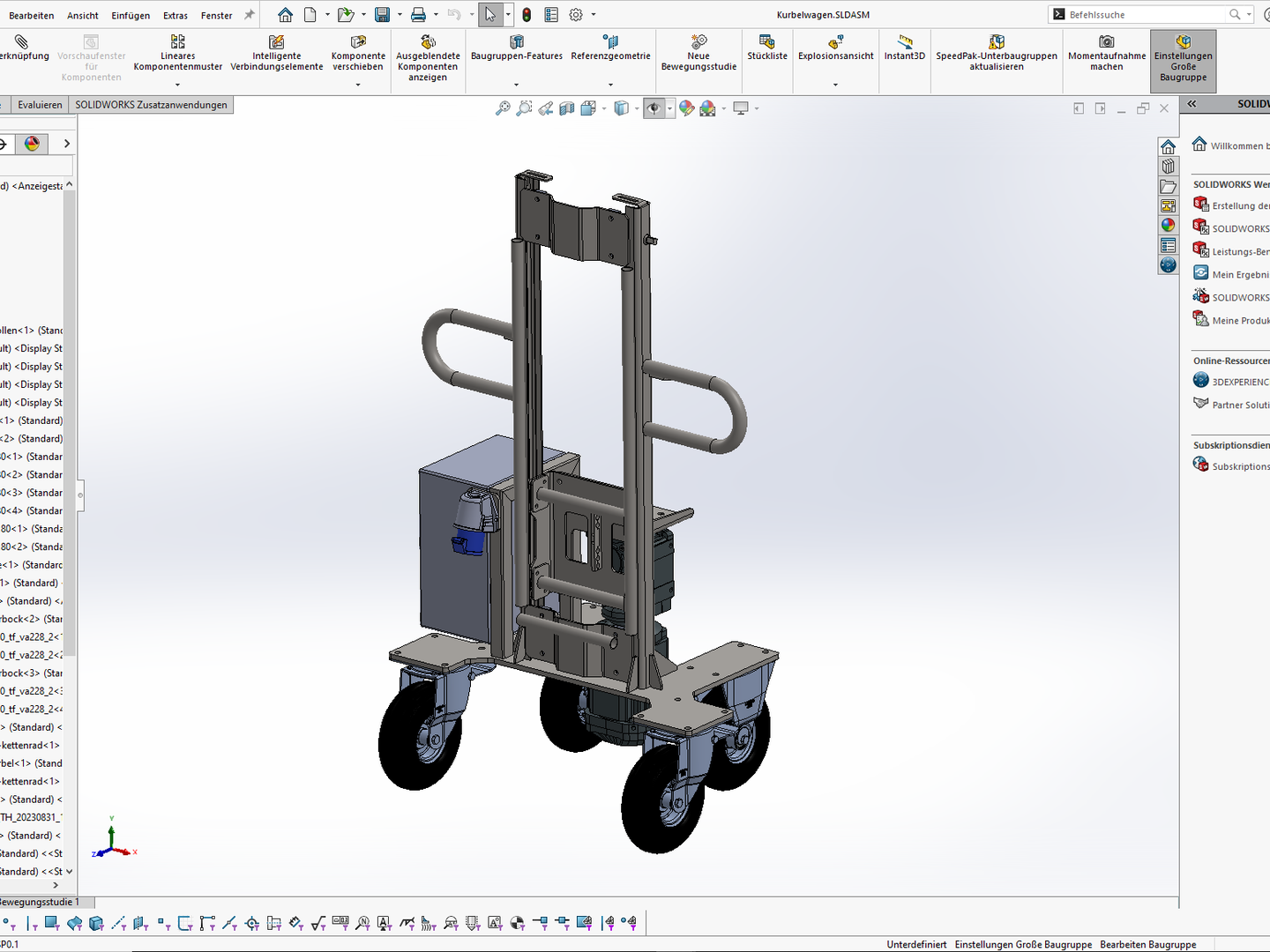This screenshot has height=952, width=1270.
Task: Click Intelligente Verbindungselemente
Action: [277, 55]
